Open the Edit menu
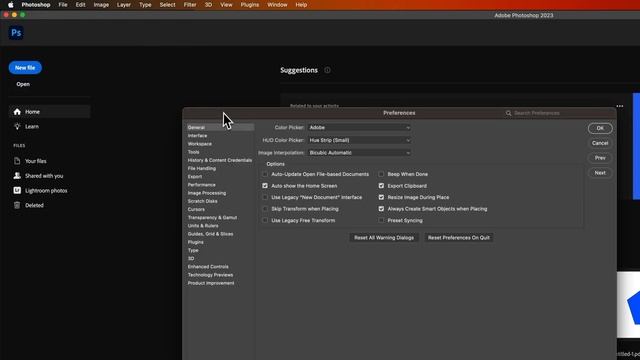Viewport: 640px width, 360px height. click(80, 5)
